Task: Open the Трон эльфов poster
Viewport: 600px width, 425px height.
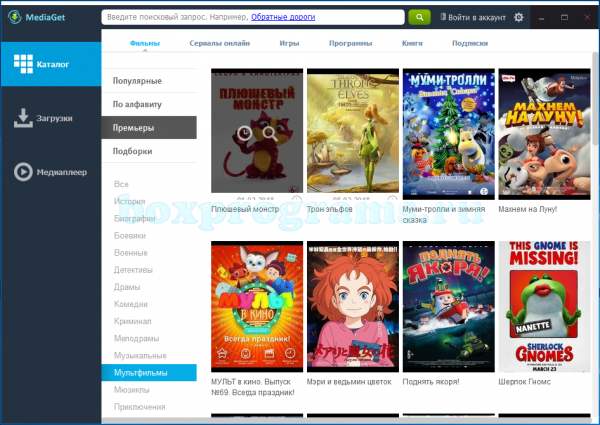Action: click(x=353, y=130)
